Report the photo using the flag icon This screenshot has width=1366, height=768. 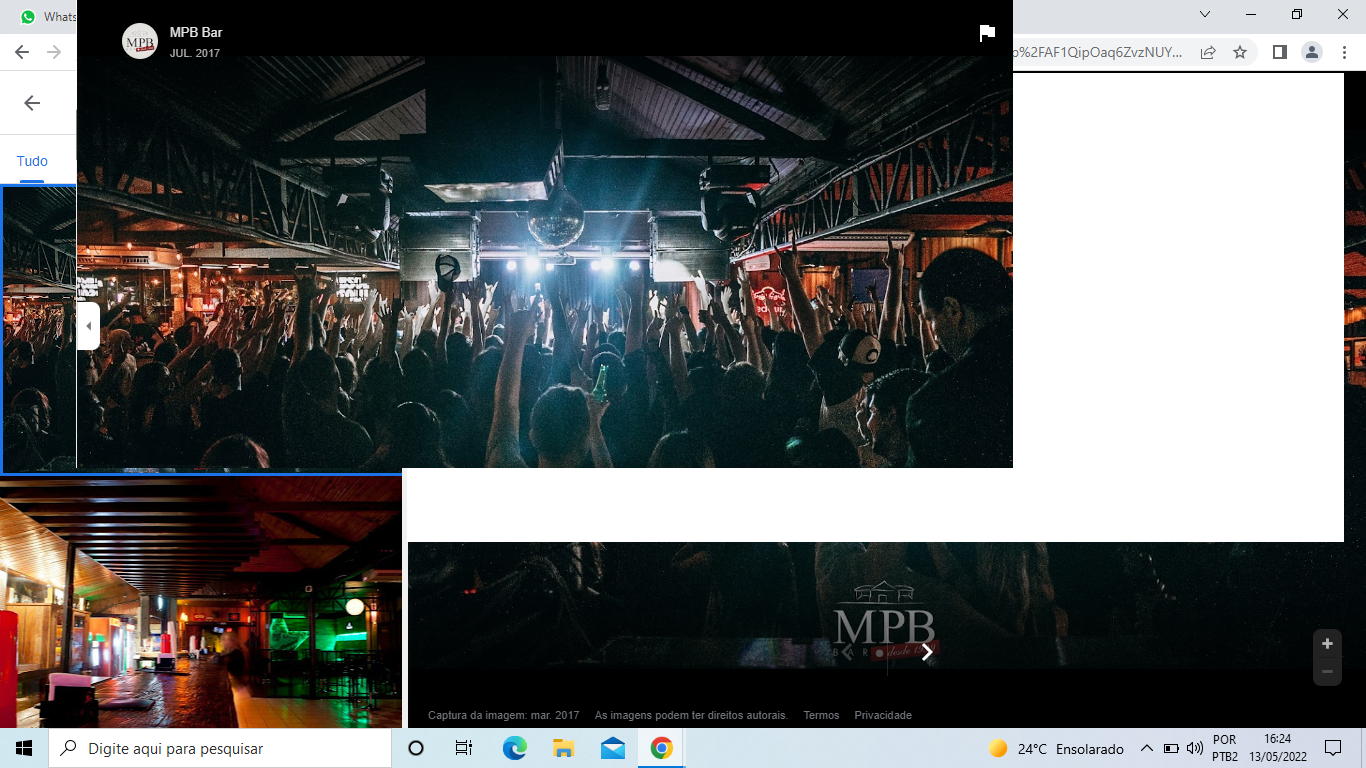point(987,33)
